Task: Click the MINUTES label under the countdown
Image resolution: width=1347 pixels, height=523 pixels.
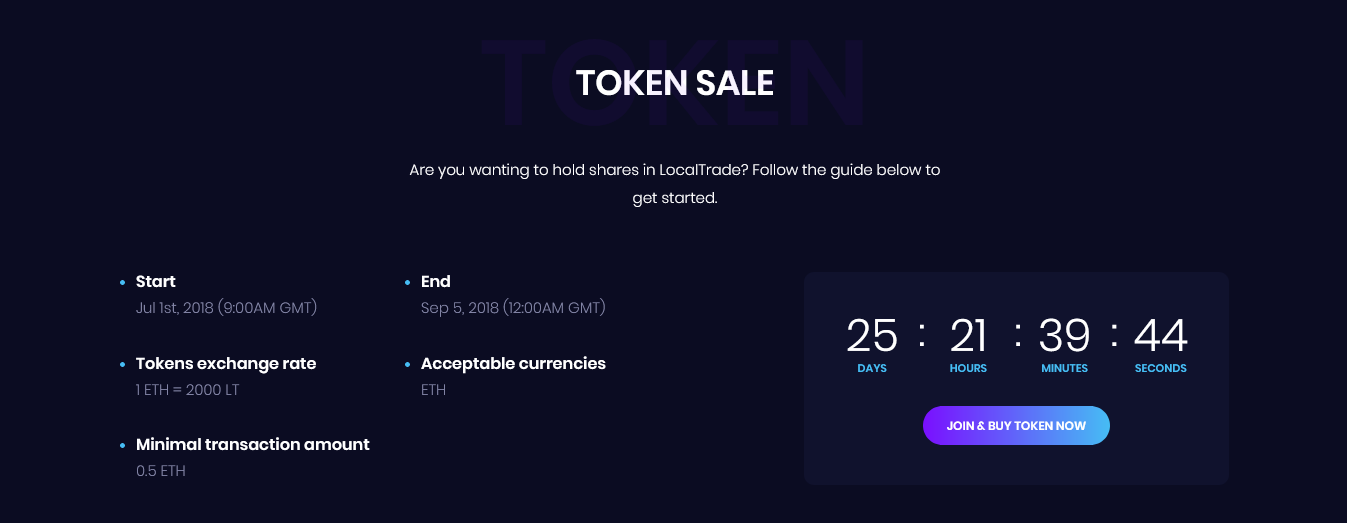Action: click(x=1064, y=369)
